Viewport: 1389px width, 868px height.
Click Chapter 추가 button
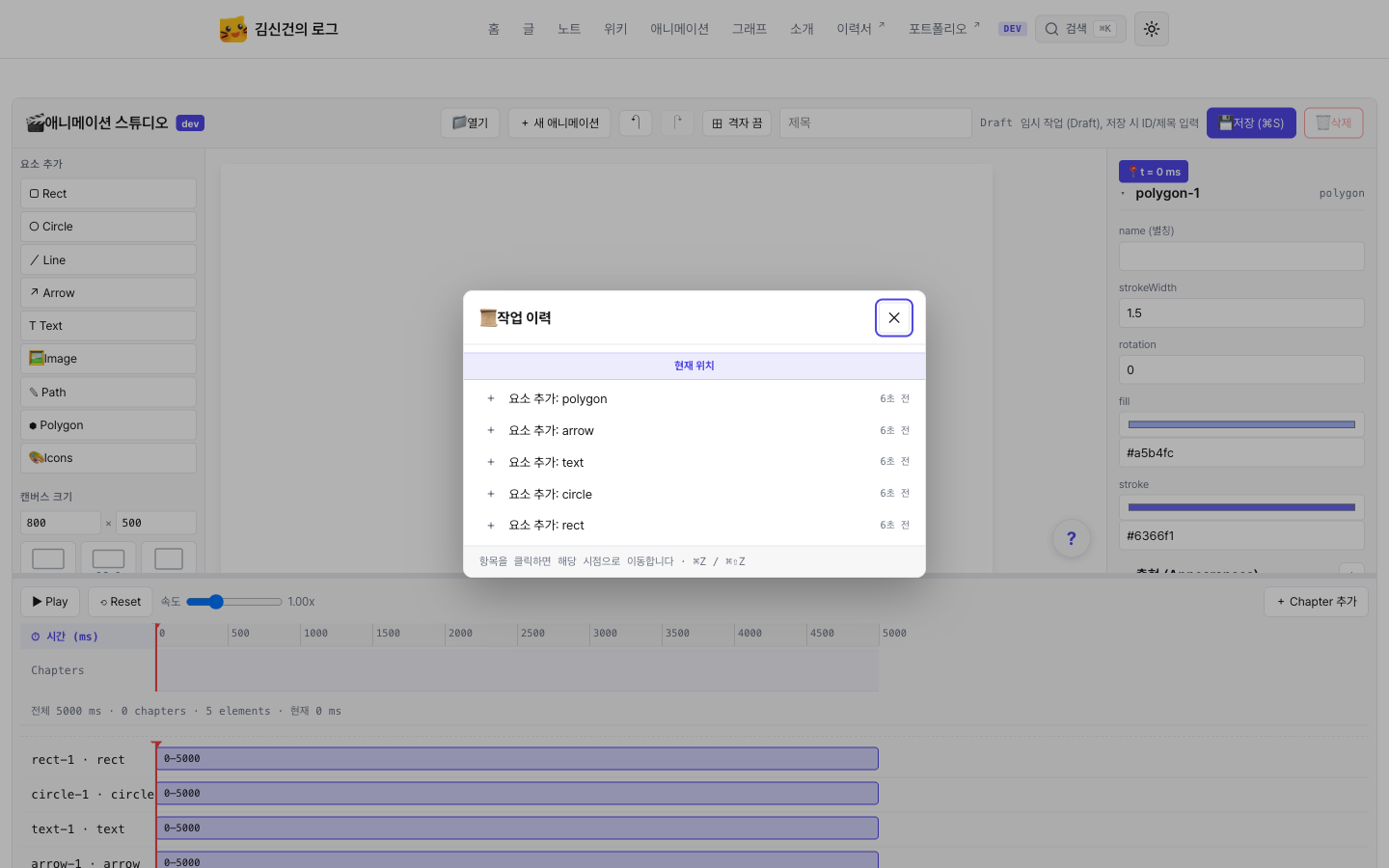tap(1317, 602)
